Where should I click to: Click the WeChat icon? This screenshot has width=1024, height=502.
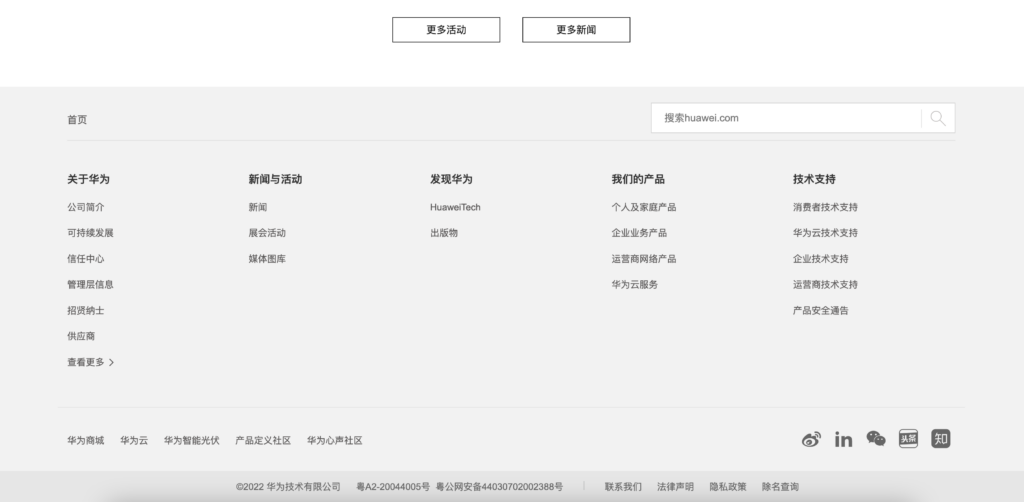click(876, 439)
